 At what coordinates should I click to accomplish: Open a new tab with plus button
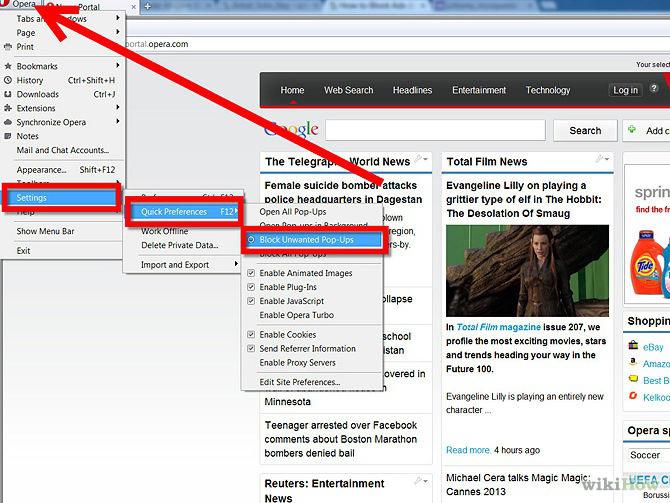point(147,6)
